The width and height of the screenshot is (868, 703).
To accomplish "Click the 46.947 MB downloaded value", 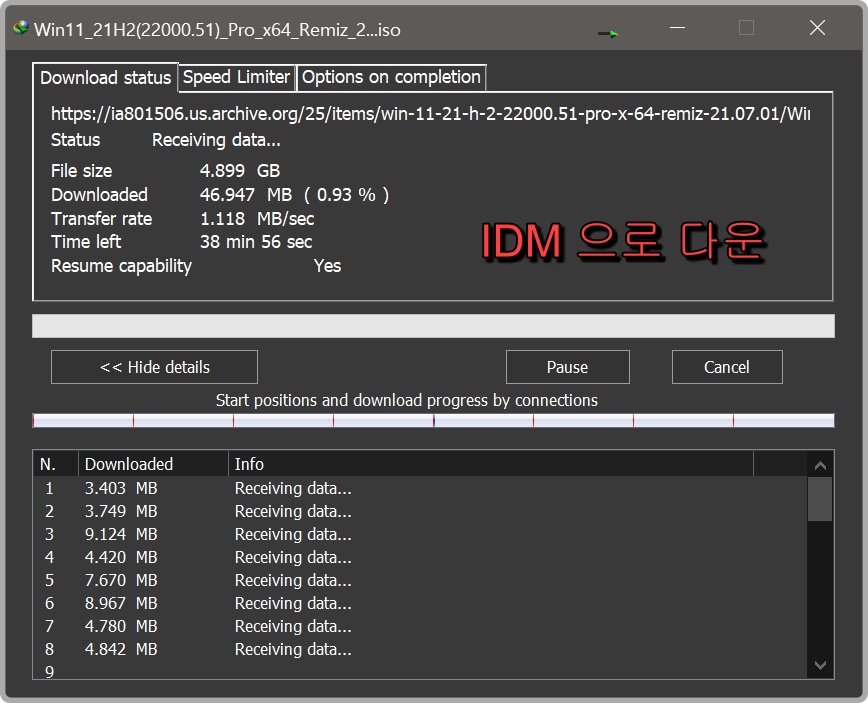I will [x=246, y=195].
